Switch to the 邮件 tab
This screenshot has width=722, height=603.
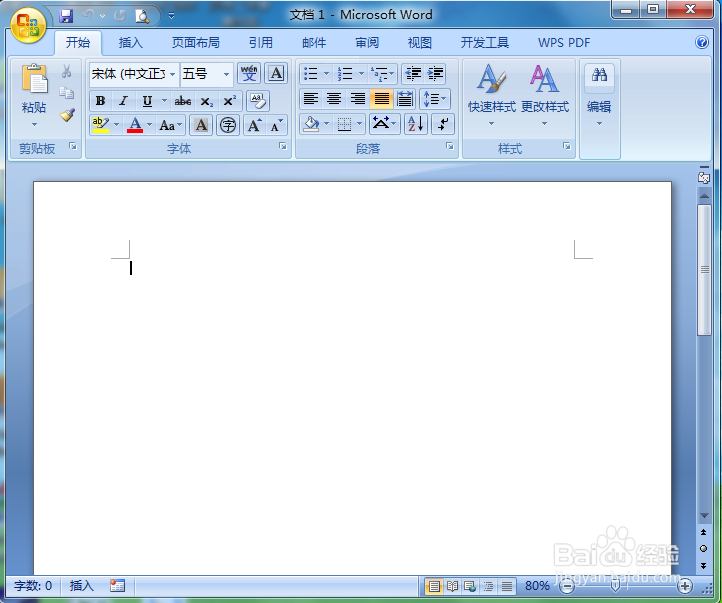(x=314, y=43)
